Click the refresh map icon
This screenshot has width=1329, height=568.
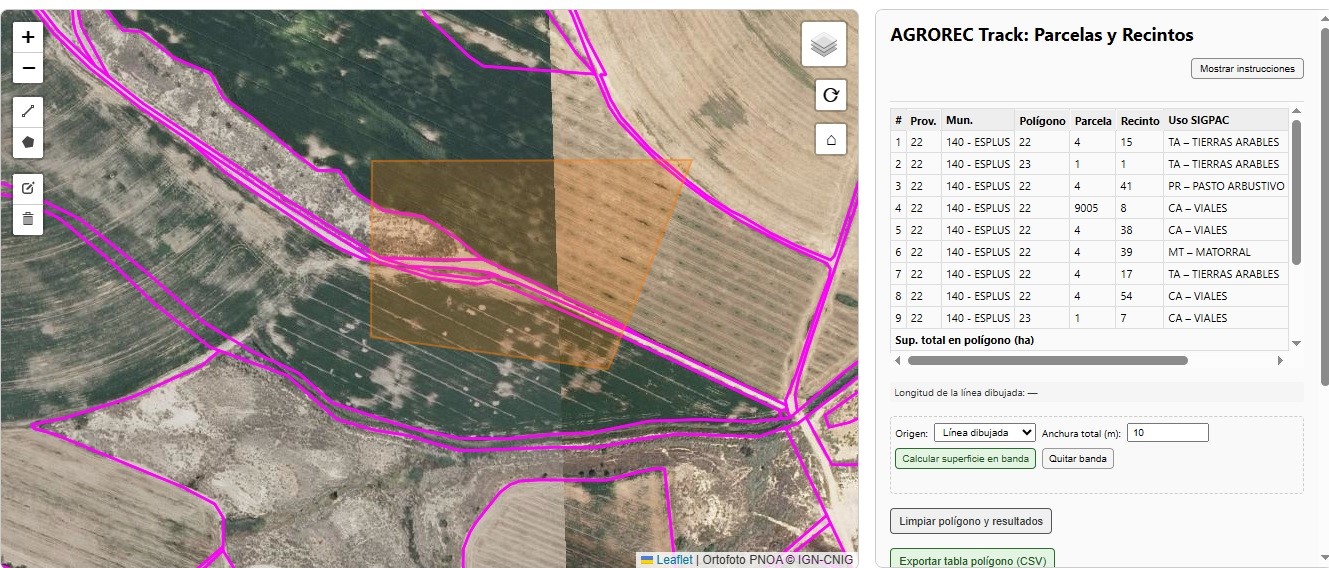pos(830,95)
